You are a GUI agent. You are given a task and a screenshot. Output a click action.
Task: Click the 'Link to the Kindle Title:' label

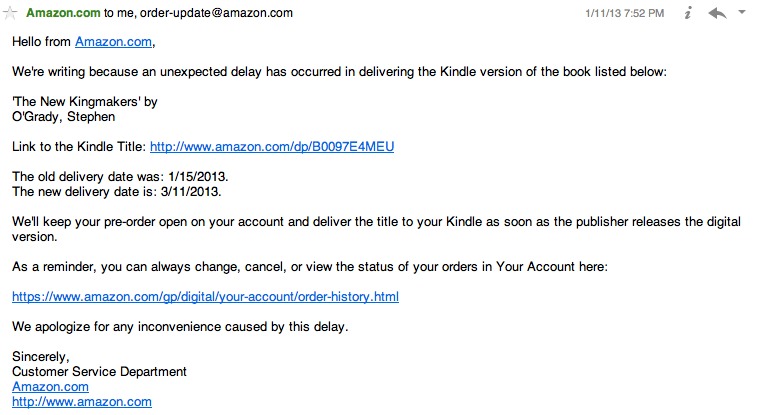pos(78,146)
